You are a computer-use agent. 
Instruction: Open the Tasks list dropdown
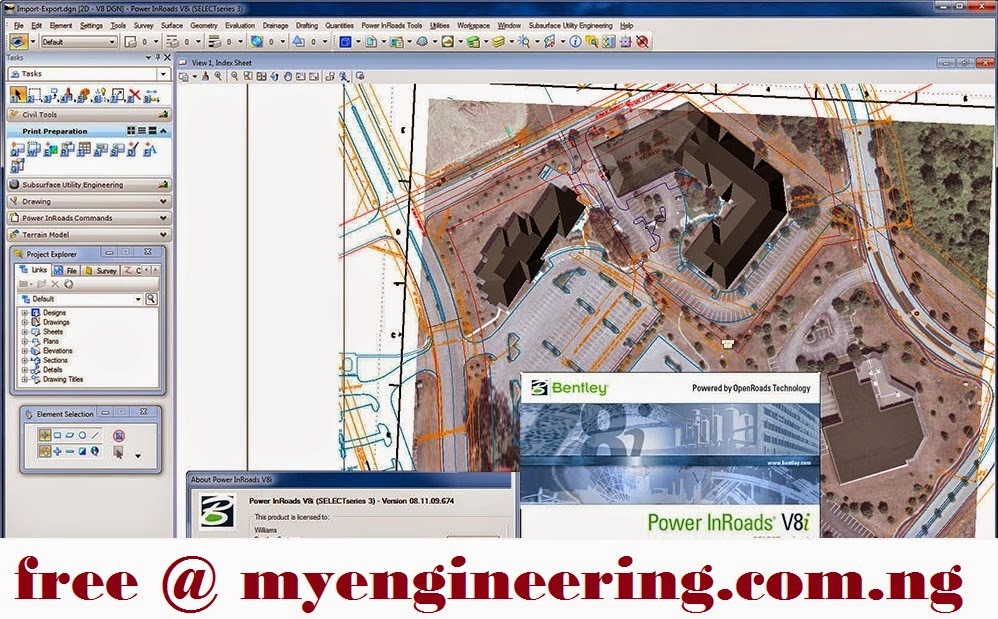pyautogui.click(x=163, y=74)
